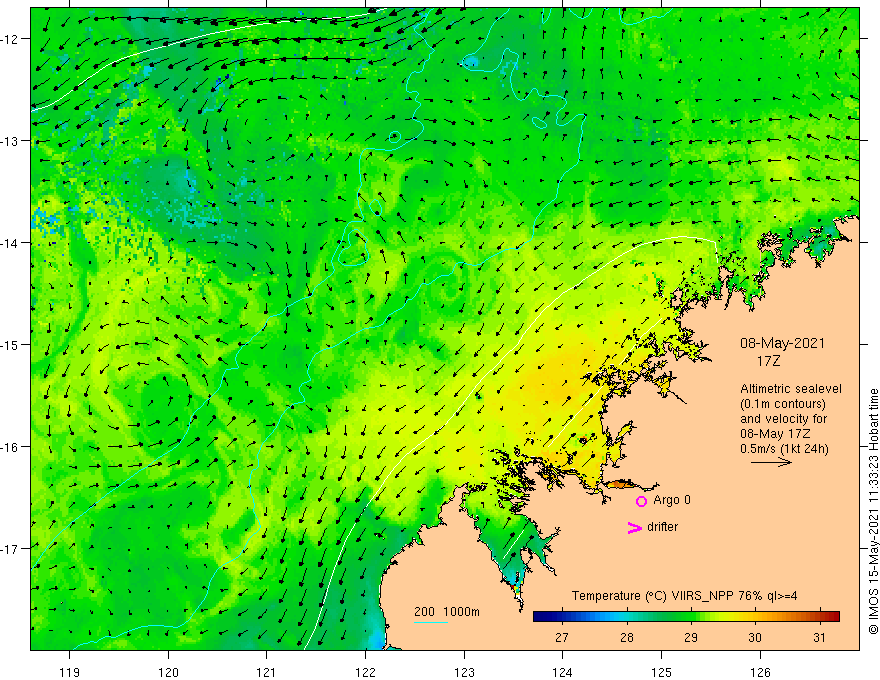Click the '28' colorbar tick value
The image size is (880, 680).
tap(627, 637)
